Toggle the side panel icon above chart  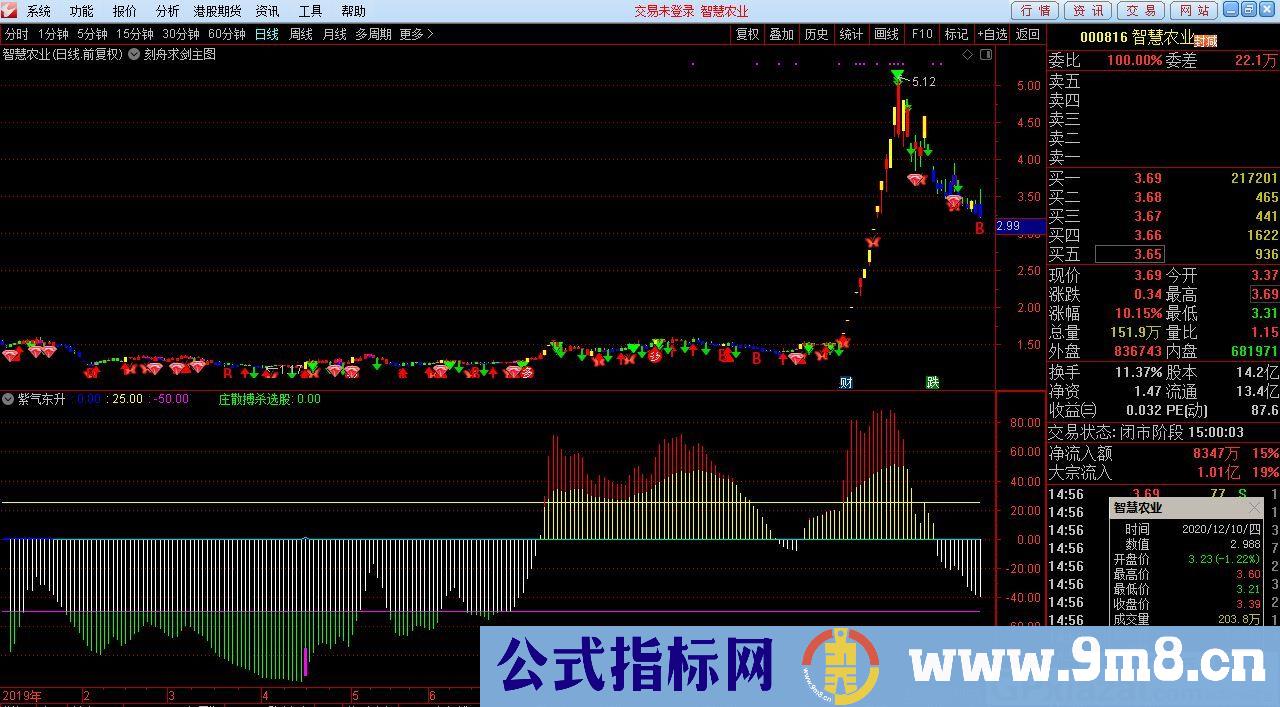click(986, 54)
